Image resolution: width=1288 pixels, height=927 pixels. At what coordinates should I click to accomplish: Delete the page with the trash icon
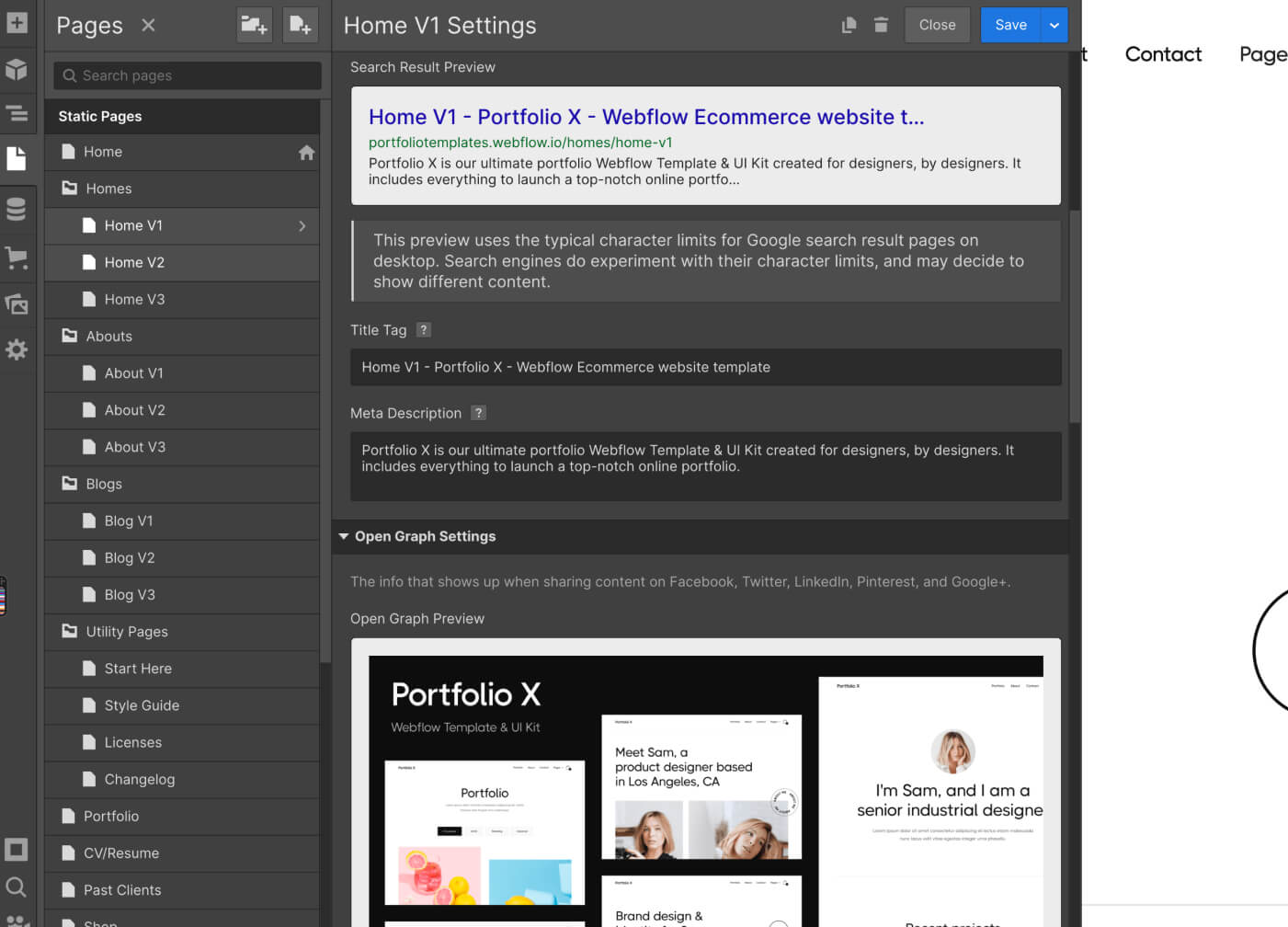coord(880,25)
